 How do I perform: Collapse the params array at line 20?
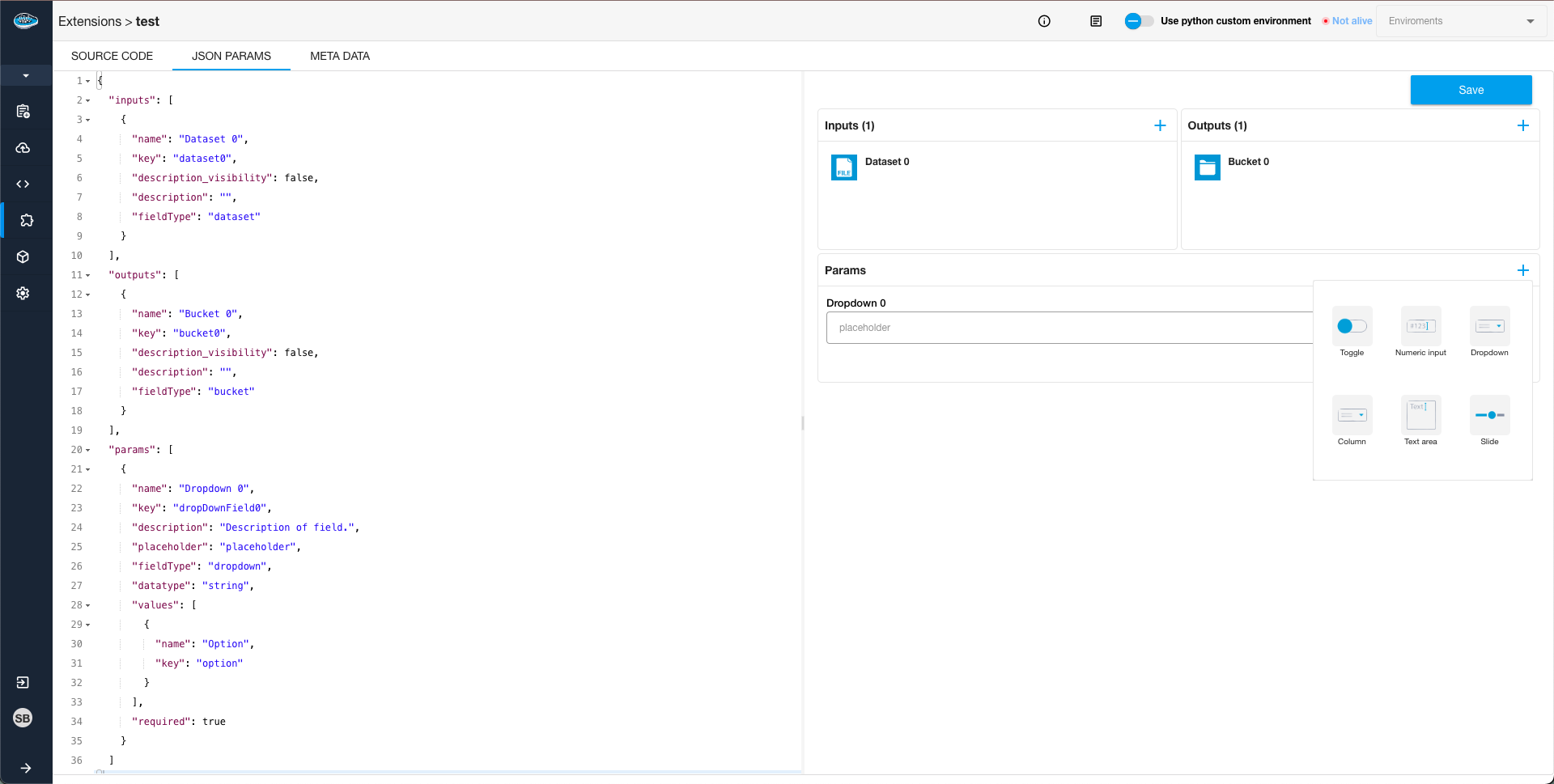(88, 450)
